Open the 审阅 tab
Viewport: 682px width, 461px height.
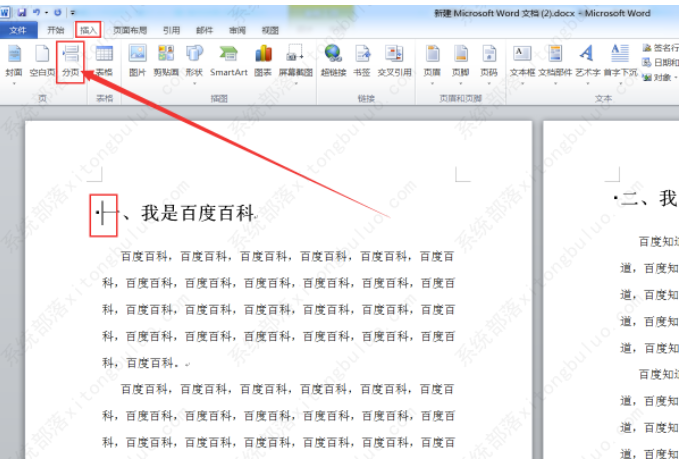pos(237,30)
